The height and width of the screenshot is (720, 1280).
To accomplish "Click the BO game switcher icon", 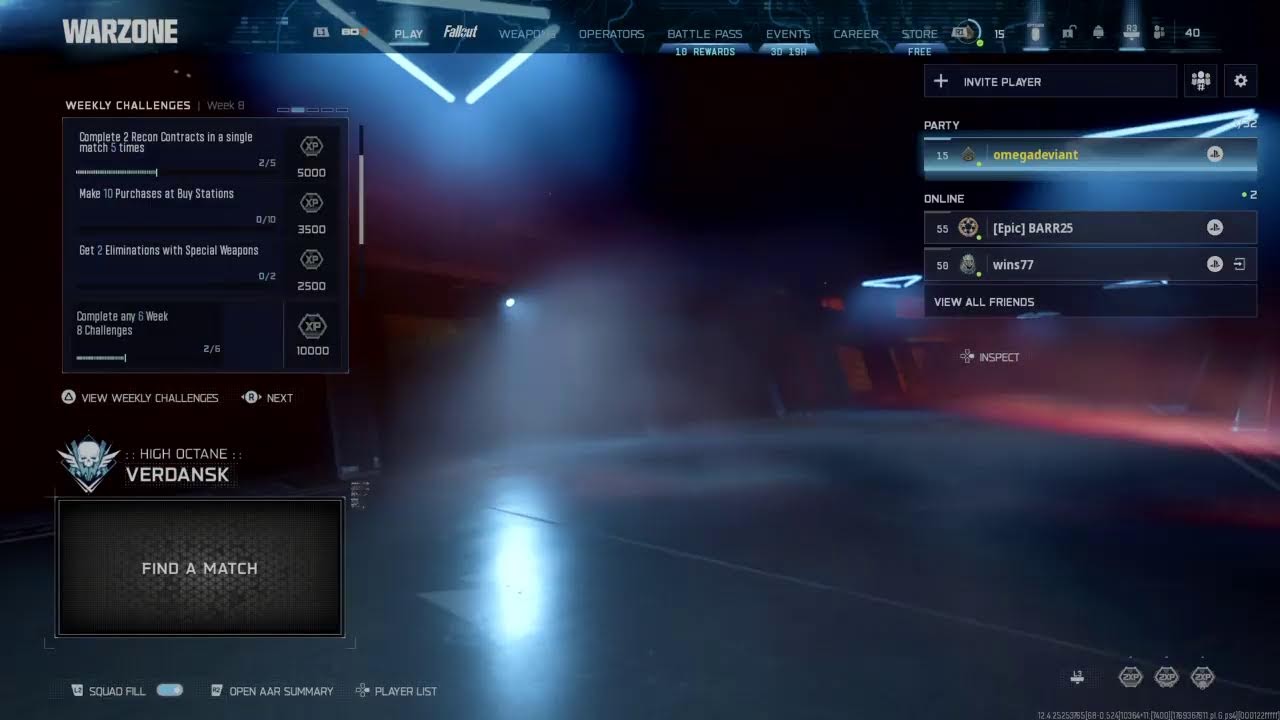I will tap(353, 32).
